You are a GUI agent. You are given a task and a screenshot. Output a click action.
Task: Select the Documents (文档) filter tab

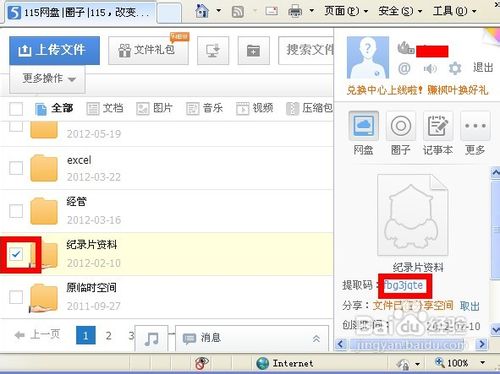(x=105, y=108)
